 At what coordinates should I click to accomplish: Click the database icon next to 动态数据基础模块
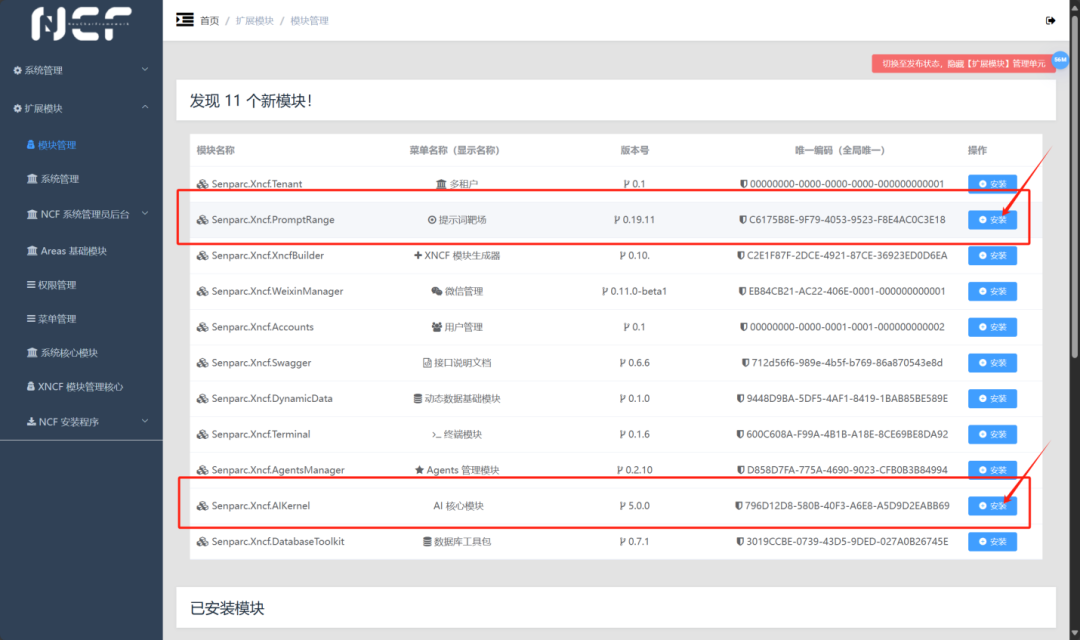click(x=417, y=399)
